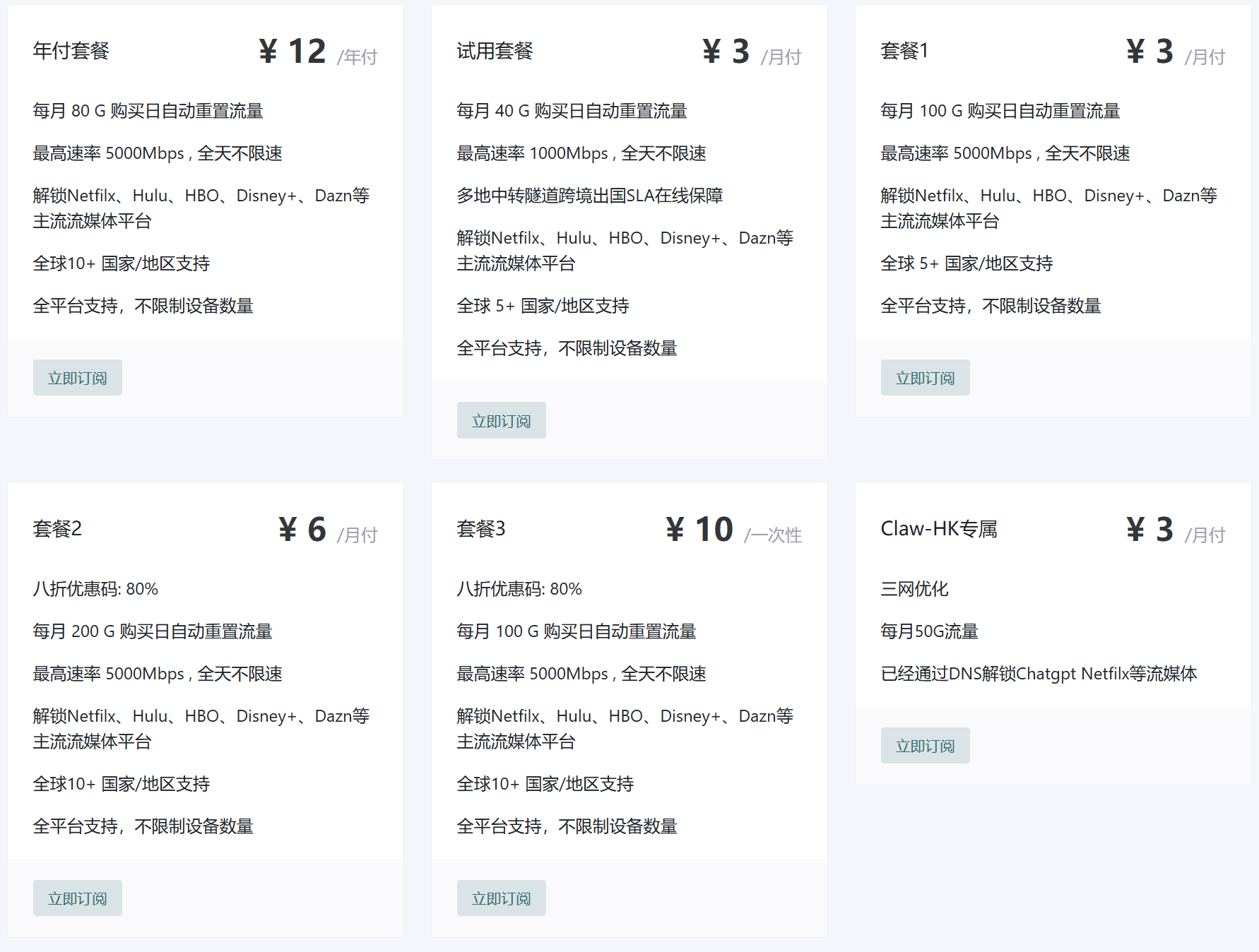Subscribe to the 套餐1 plan

[926, 378]
